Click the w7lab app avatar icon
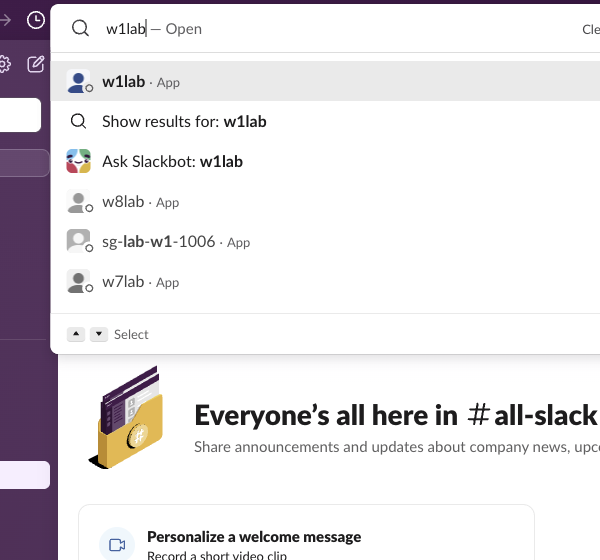This screenshot has height=560, width=600. (79, 281)
